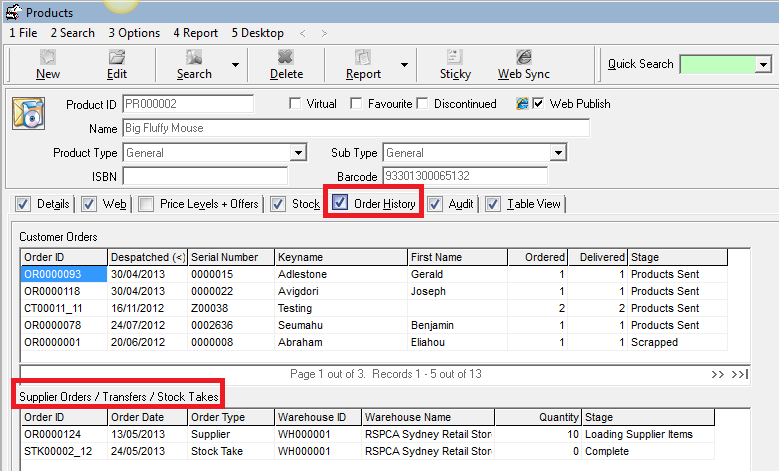Switch to the Web tab
Image resolution: width=779 pixels, height=471 pixels.
[114, 204]
